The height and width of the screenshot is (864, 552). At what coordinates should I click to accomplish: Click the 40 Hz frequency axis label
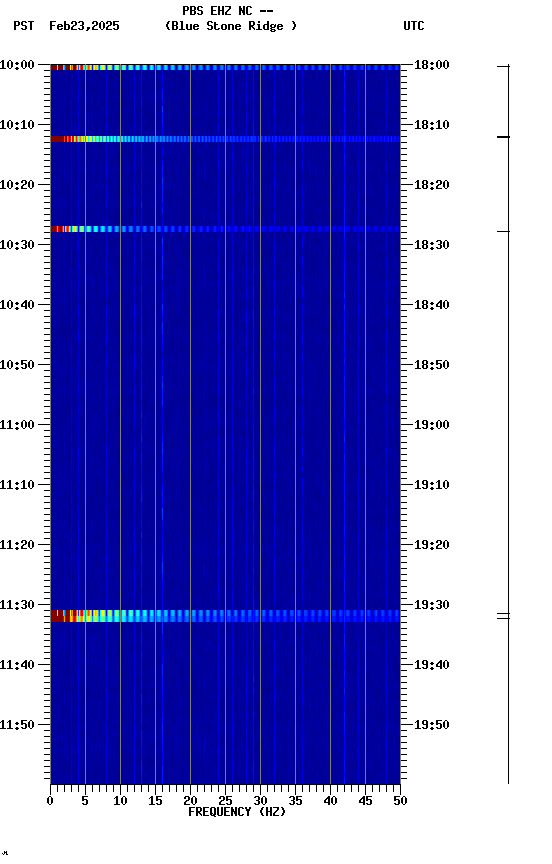330,801
